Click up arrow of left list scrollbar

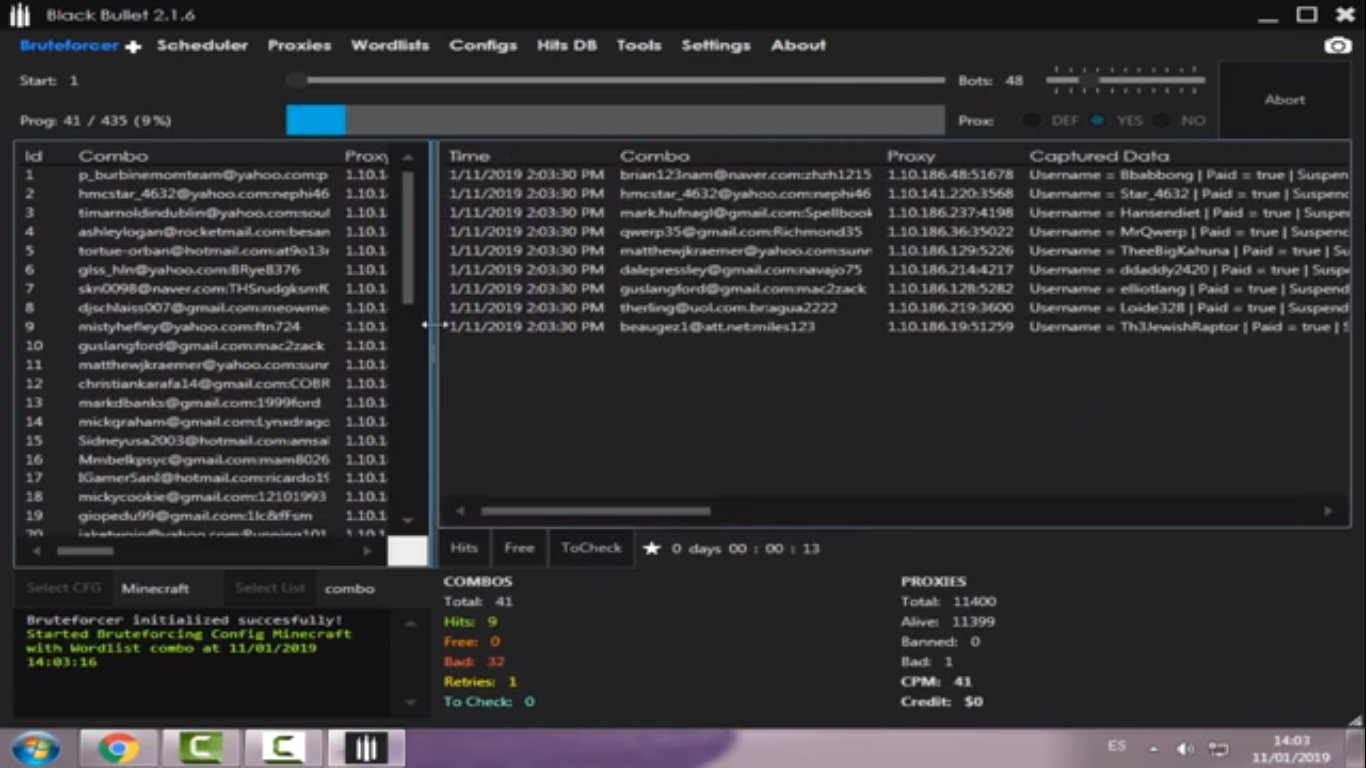click(x=407, y=157)
